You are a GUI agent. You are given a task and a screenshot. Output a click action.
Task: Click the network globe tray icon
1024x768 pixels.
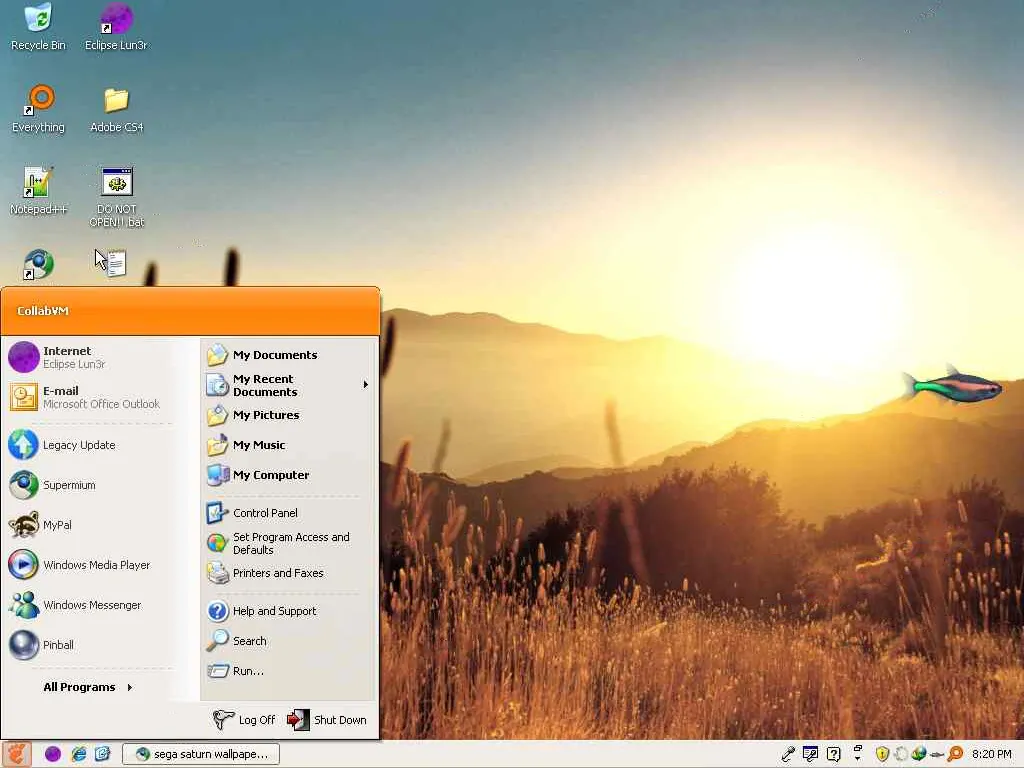919,754
